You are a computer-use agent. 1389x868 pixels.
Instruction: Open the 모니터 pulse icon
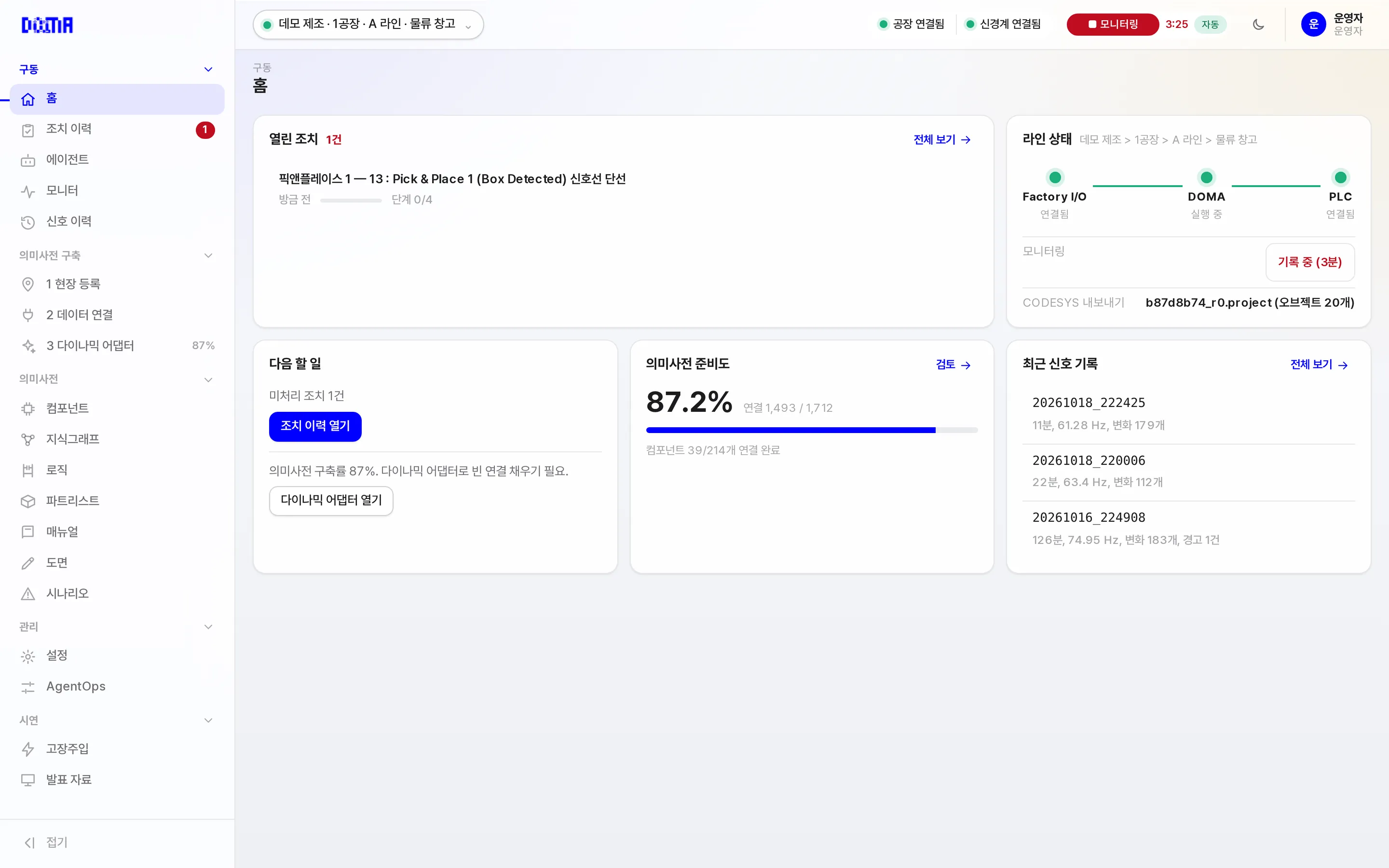coord(27,192)
